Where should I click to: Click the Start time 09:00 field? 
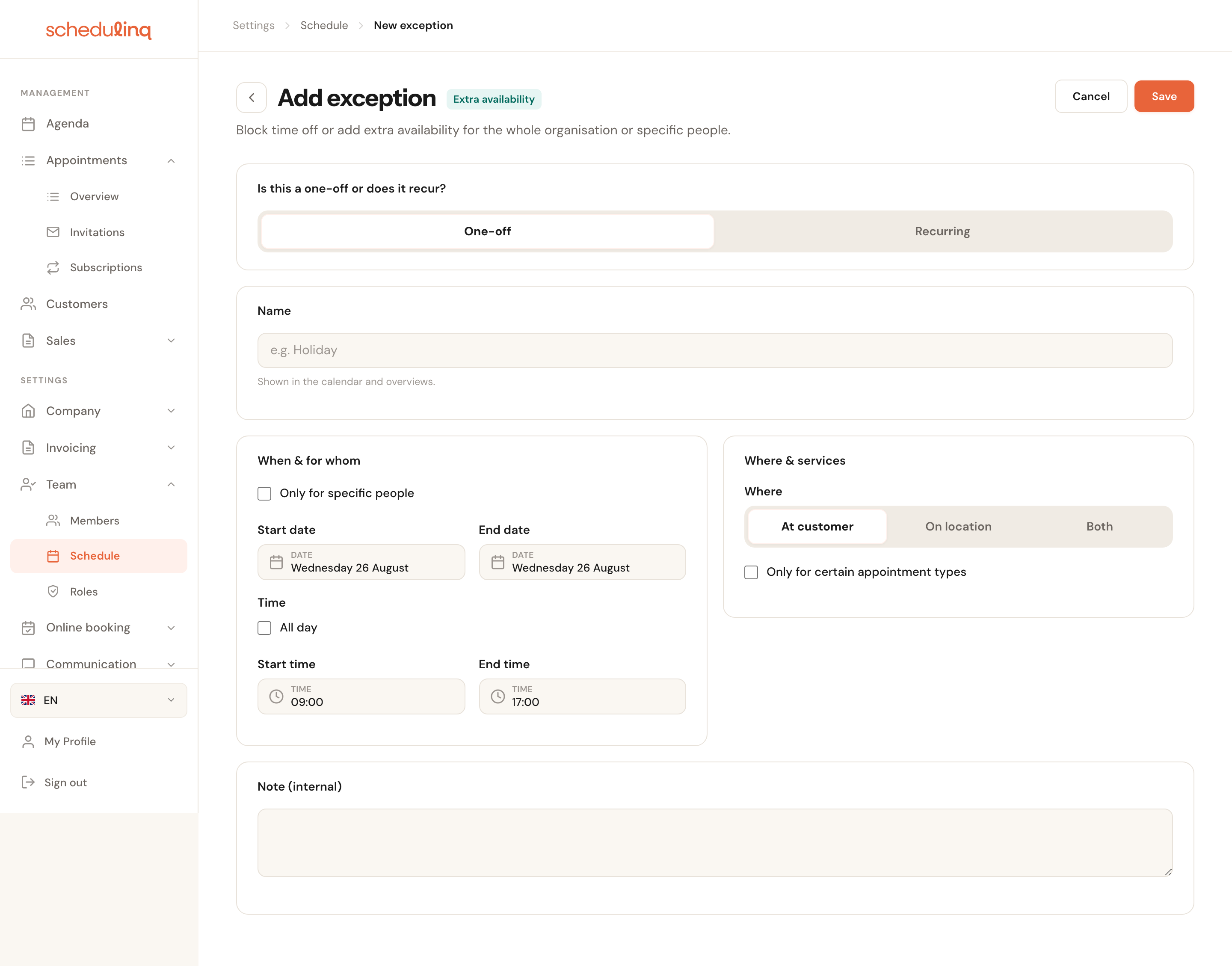pyautogui.click(x=361, y=696)
